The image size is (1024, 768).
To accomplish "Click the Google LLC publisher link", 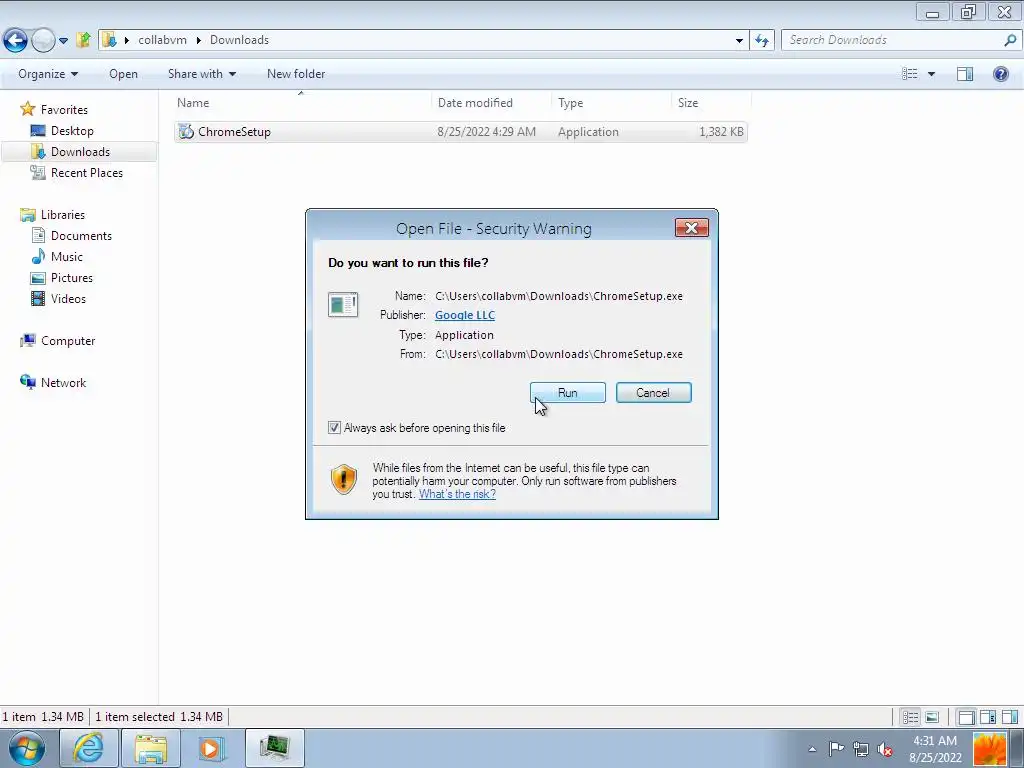I will pyautogui.click(x=465, y=315).
